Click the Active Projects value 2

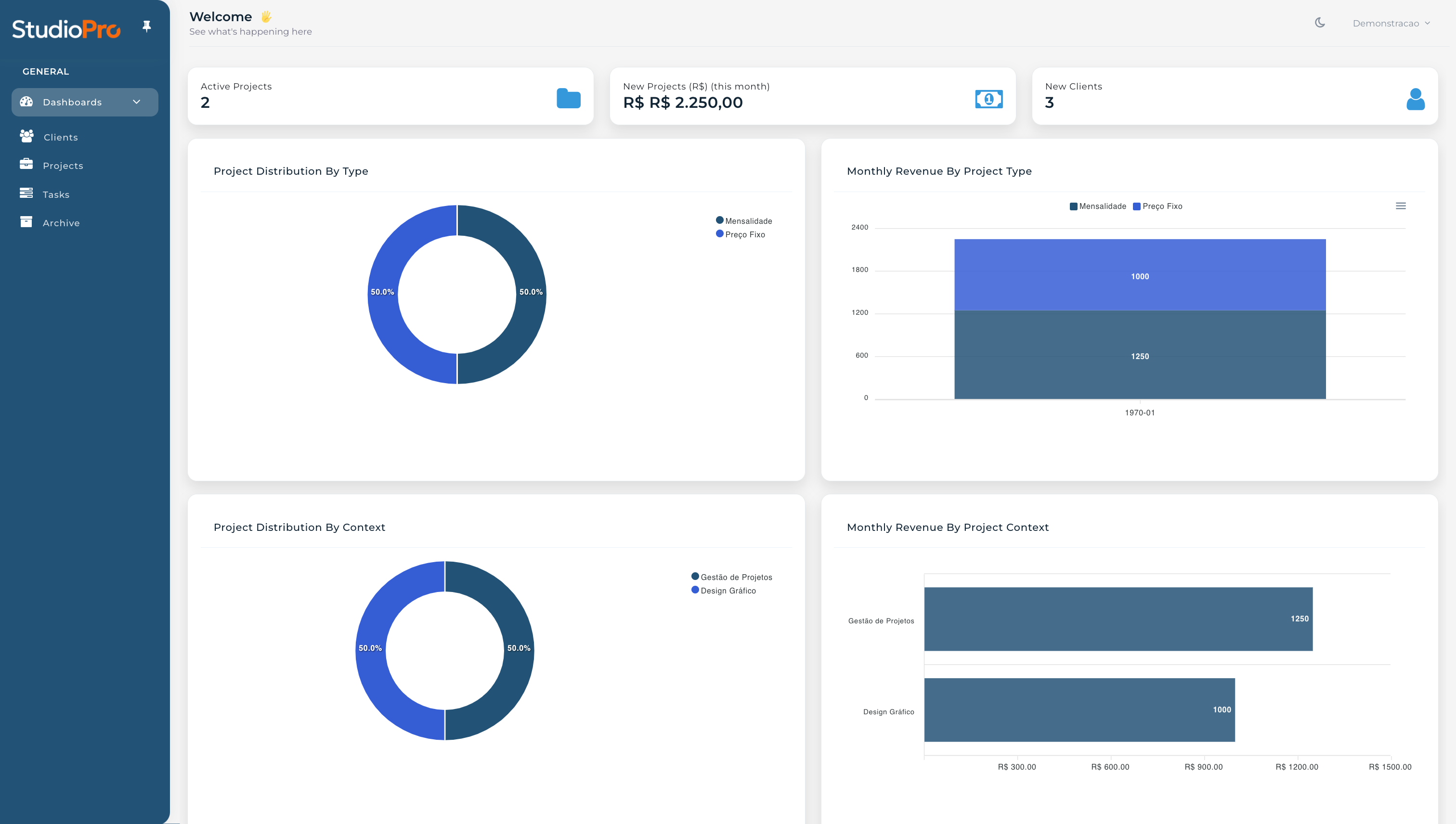tap(205, 103)
